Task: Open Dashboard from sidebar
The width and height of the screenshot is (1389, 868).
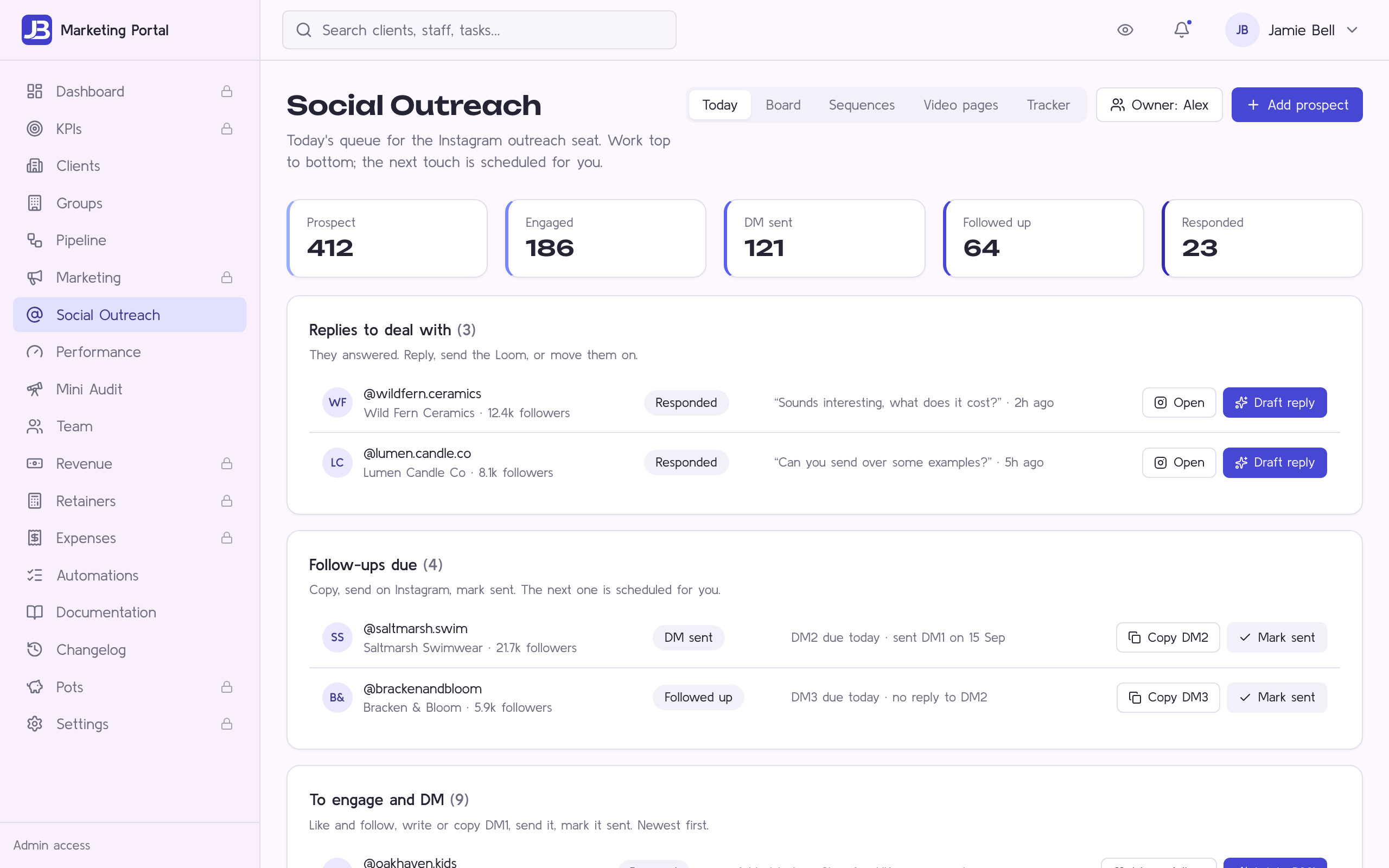Action: (130, 91)
